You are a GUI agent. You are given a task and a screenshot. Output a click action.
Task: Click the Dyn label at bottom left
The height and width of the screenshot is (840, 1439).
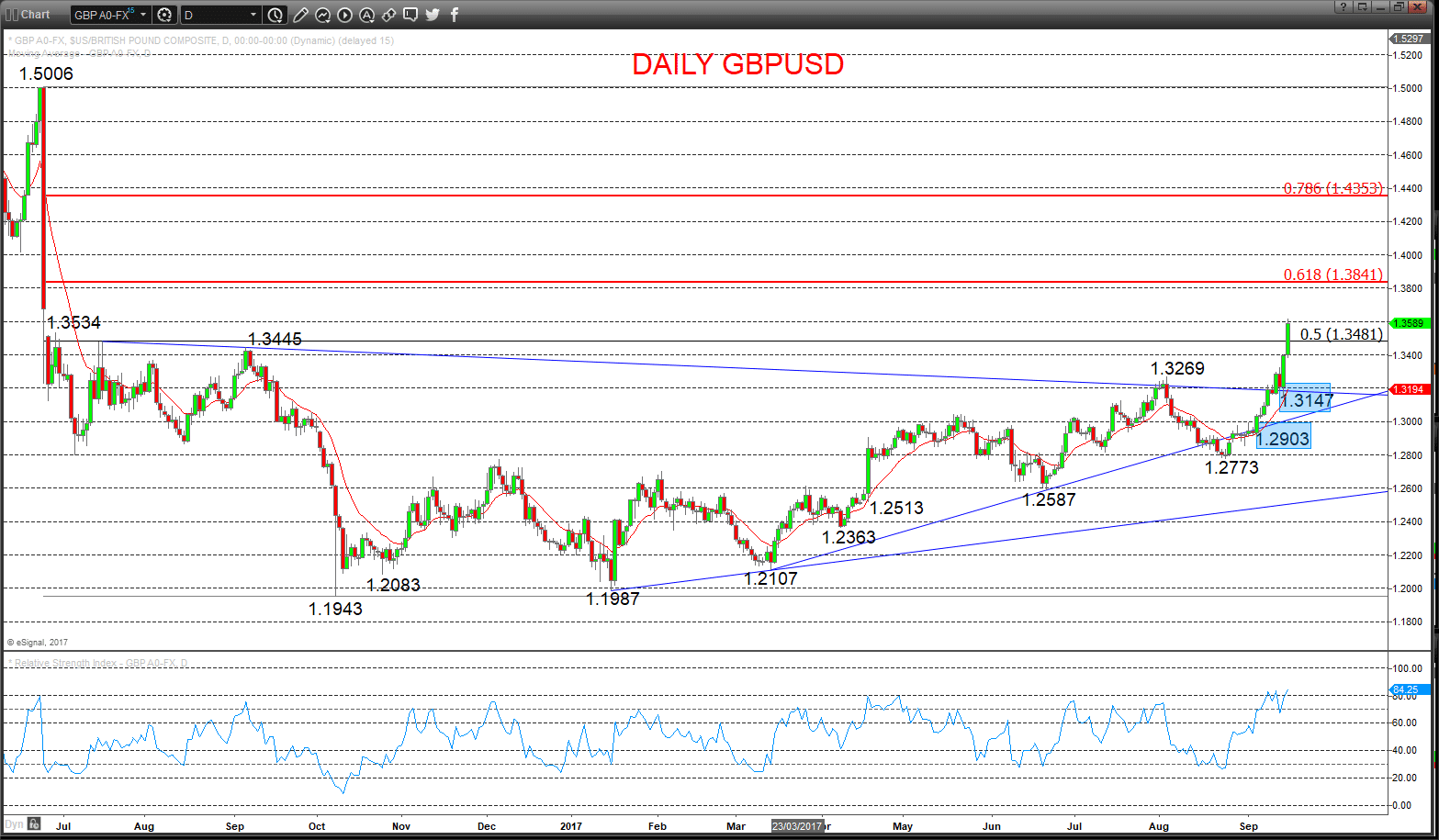click(14, 823)
